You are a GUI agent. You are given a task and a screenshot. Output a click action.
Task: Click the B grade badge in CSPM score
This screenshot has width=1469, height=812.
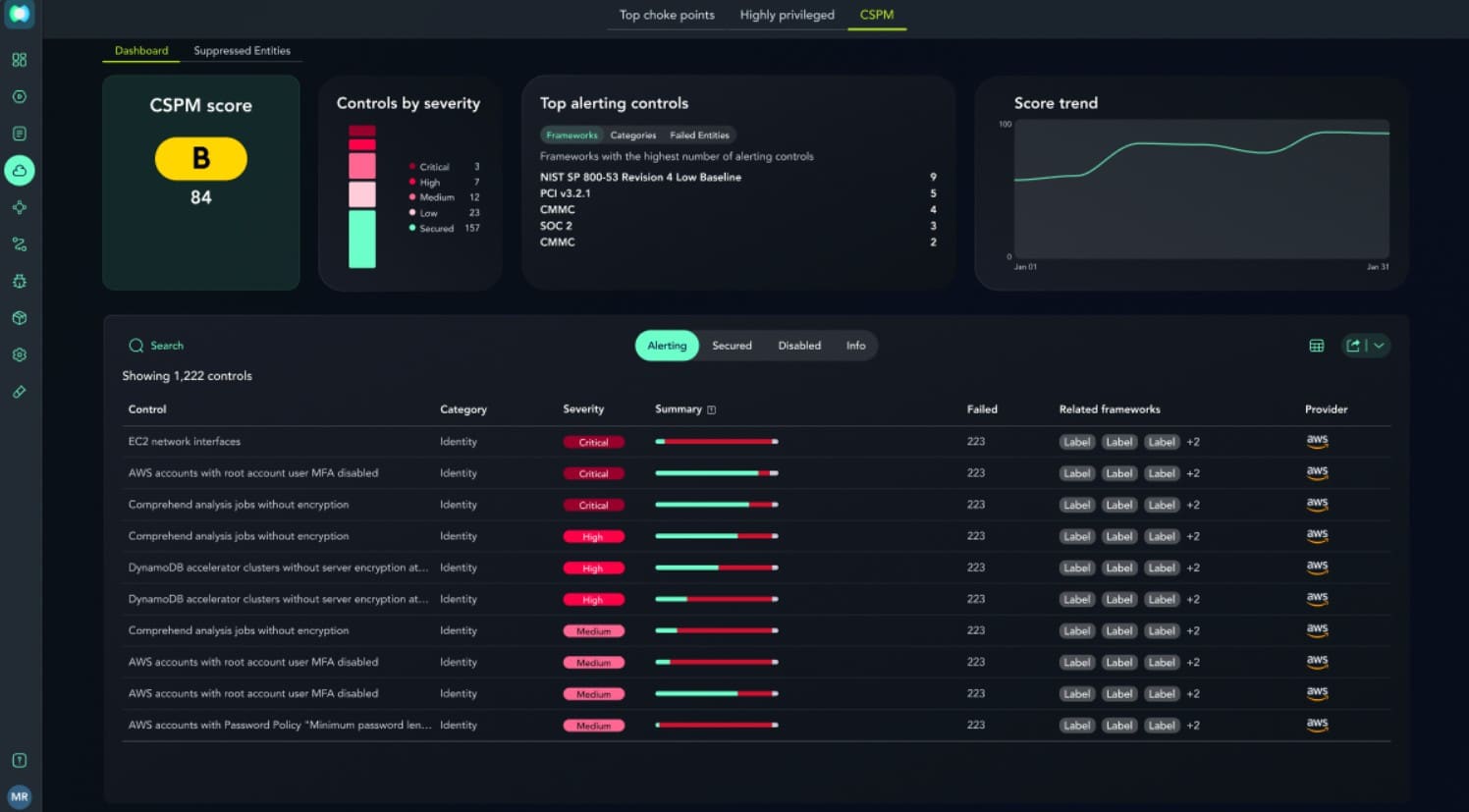coord(201,158)
